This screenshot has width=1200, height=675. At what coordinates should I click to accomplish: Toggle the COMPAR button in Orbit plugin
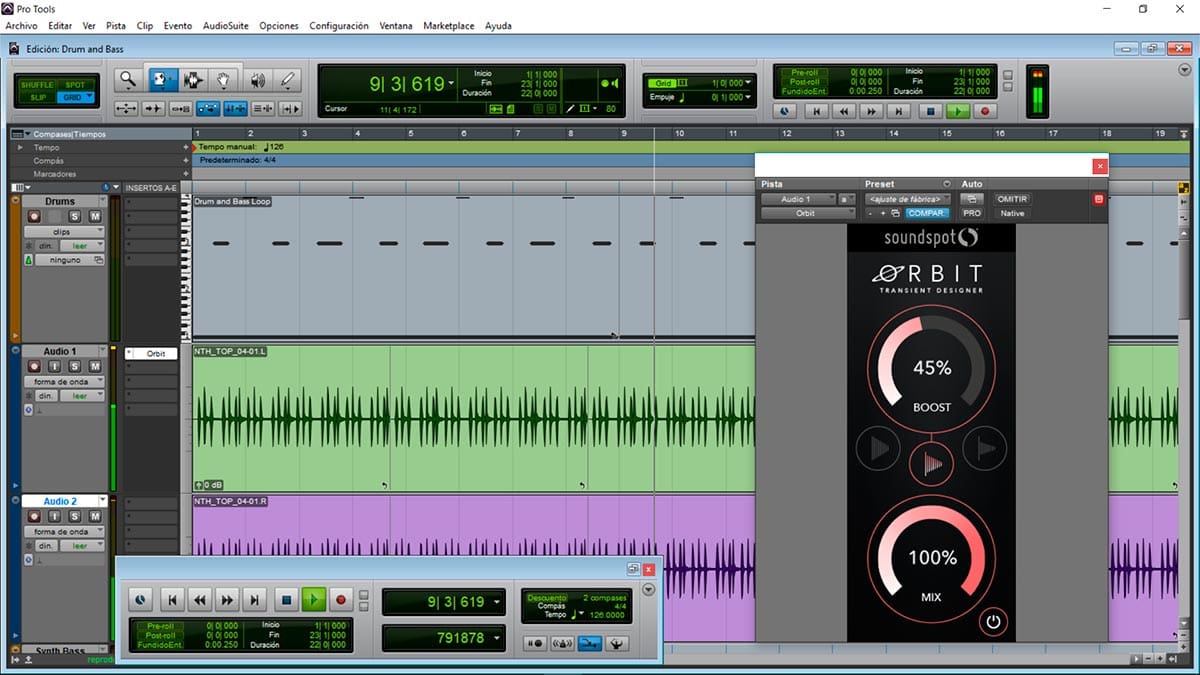(x=926, y=213)
